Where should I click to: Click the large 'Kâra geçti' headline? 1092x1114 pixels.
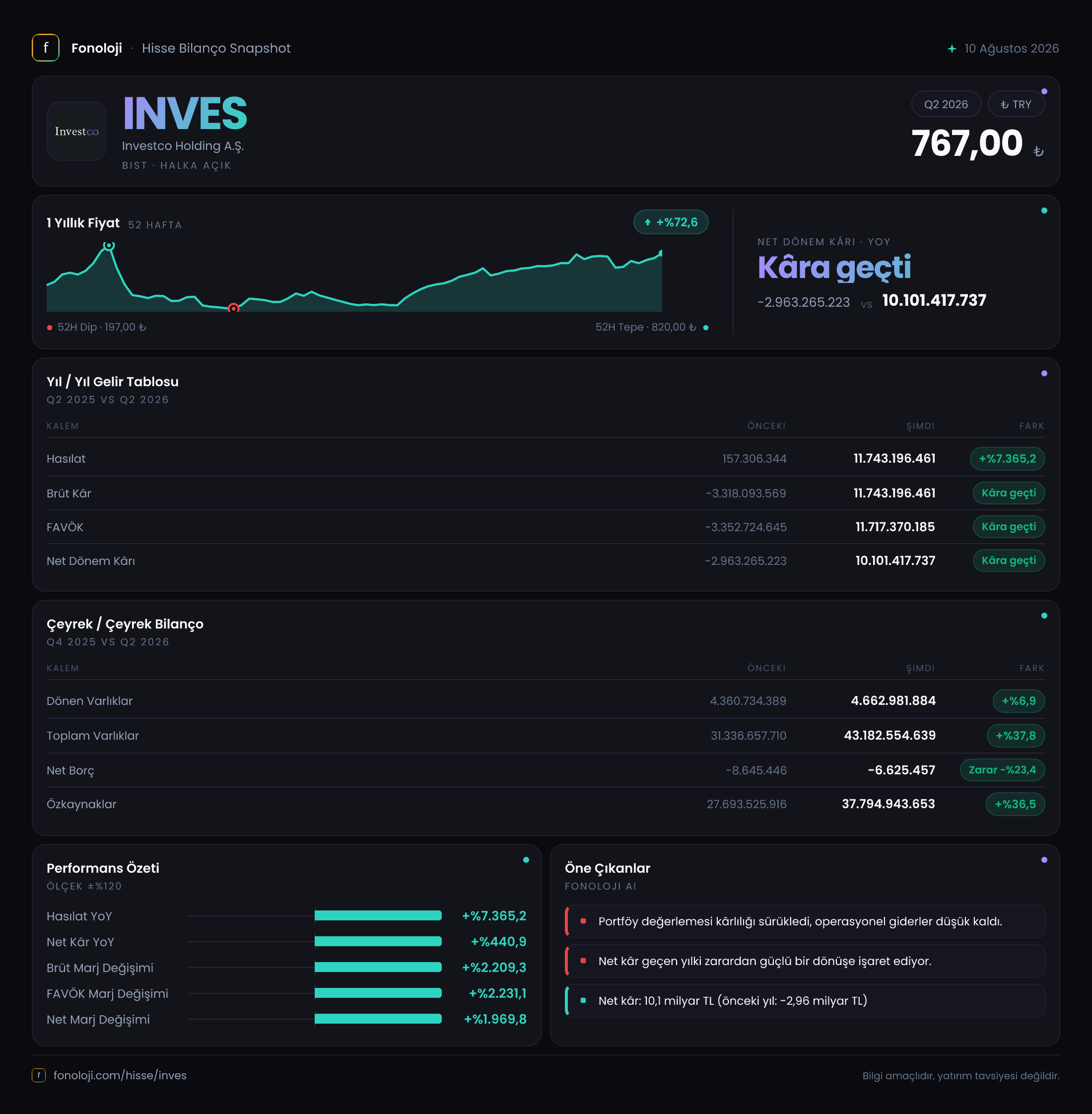tap(834, 268)
